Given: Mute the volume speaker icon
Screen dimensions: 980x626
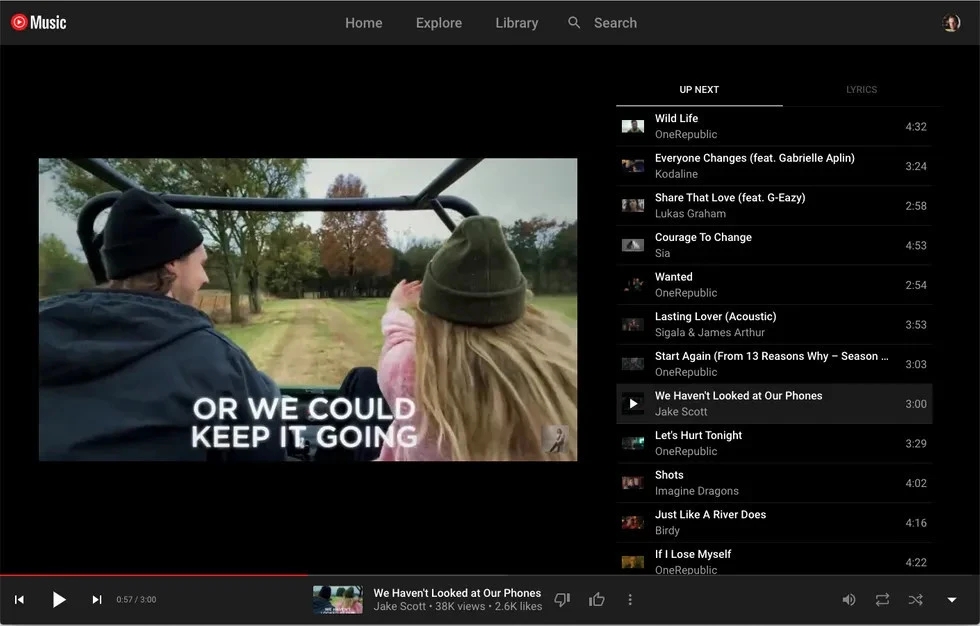Looking at the screenshot, I should [848, 600].
